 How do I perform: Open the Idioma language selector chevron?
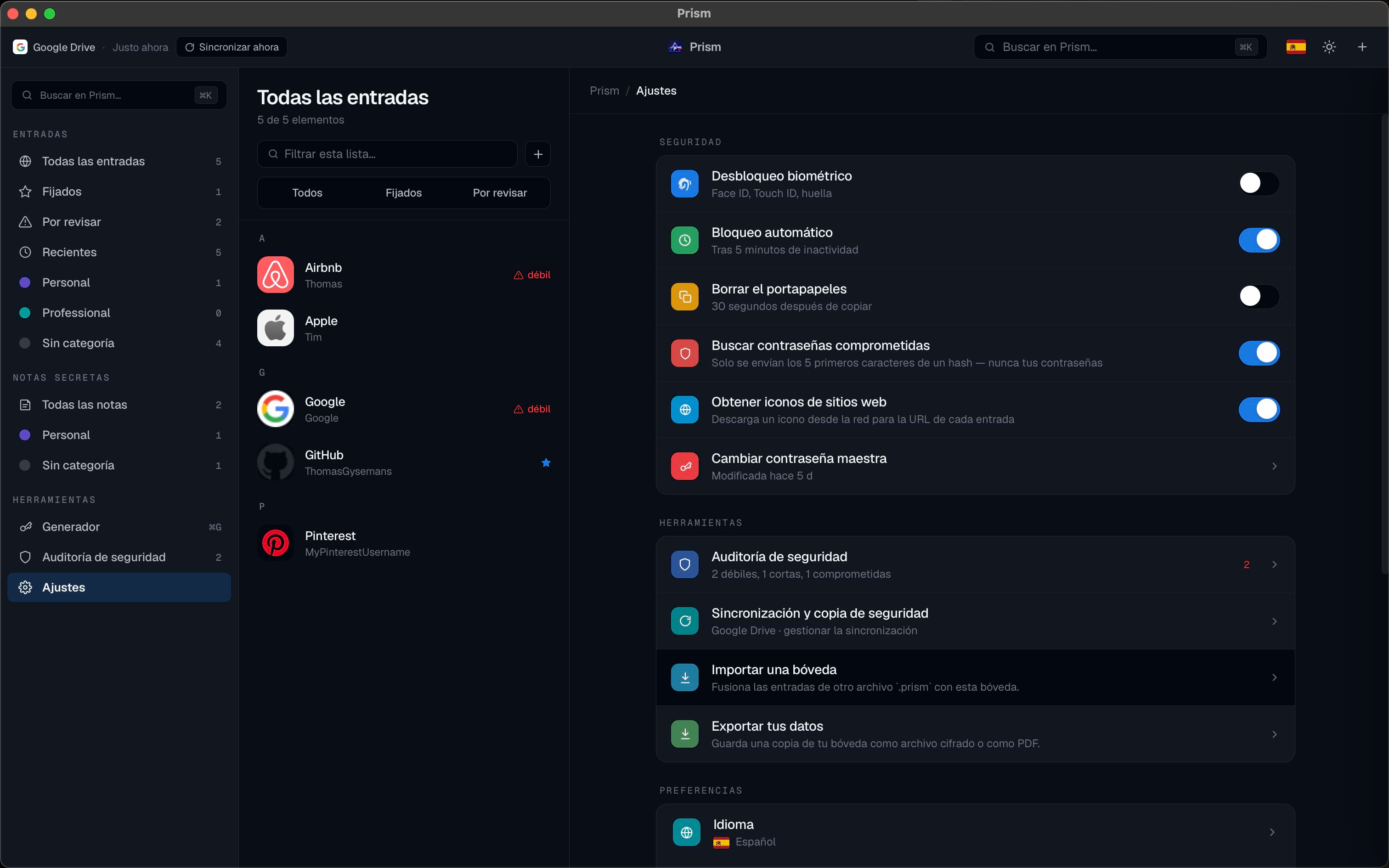point(1272,832)
